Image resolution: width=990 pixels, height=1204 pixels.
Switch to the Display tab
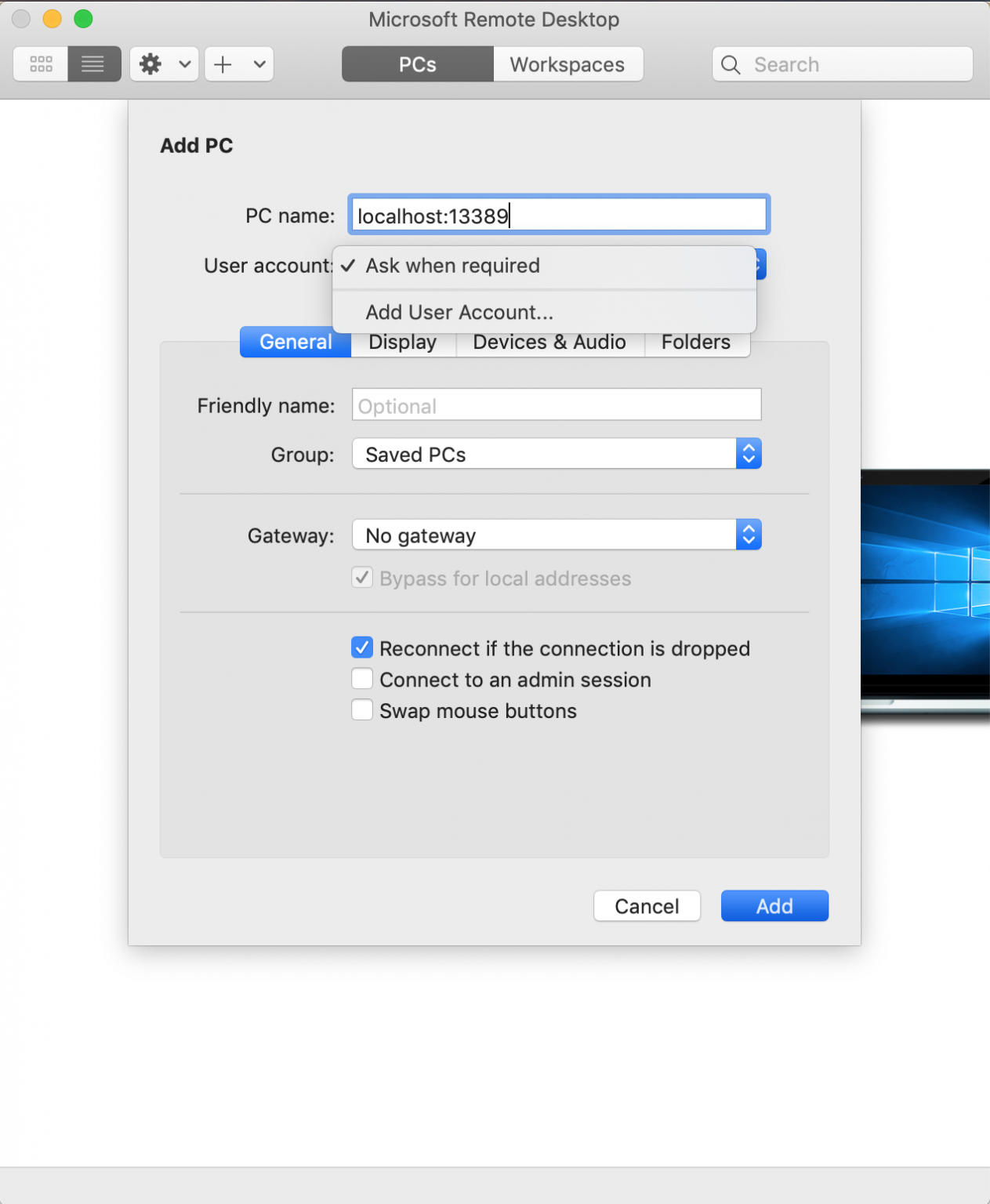tap(402, 343)
